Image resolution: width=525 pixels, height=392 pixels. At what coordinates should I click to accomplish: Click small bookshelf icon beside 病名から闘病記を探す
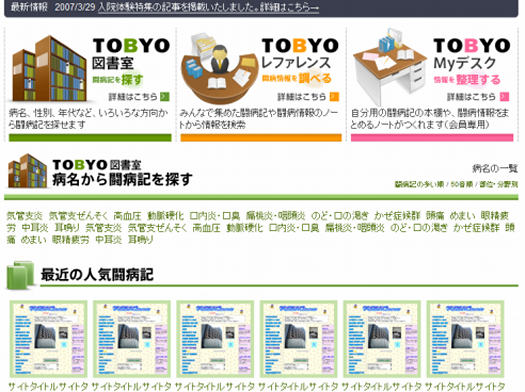pyautogui.click(x=27, y=171)
